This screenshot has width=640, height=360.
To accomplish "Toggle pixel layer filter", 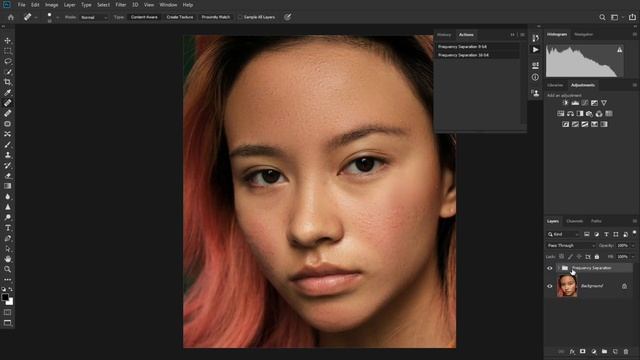I will pyautogui.click(x=587, y=234).
